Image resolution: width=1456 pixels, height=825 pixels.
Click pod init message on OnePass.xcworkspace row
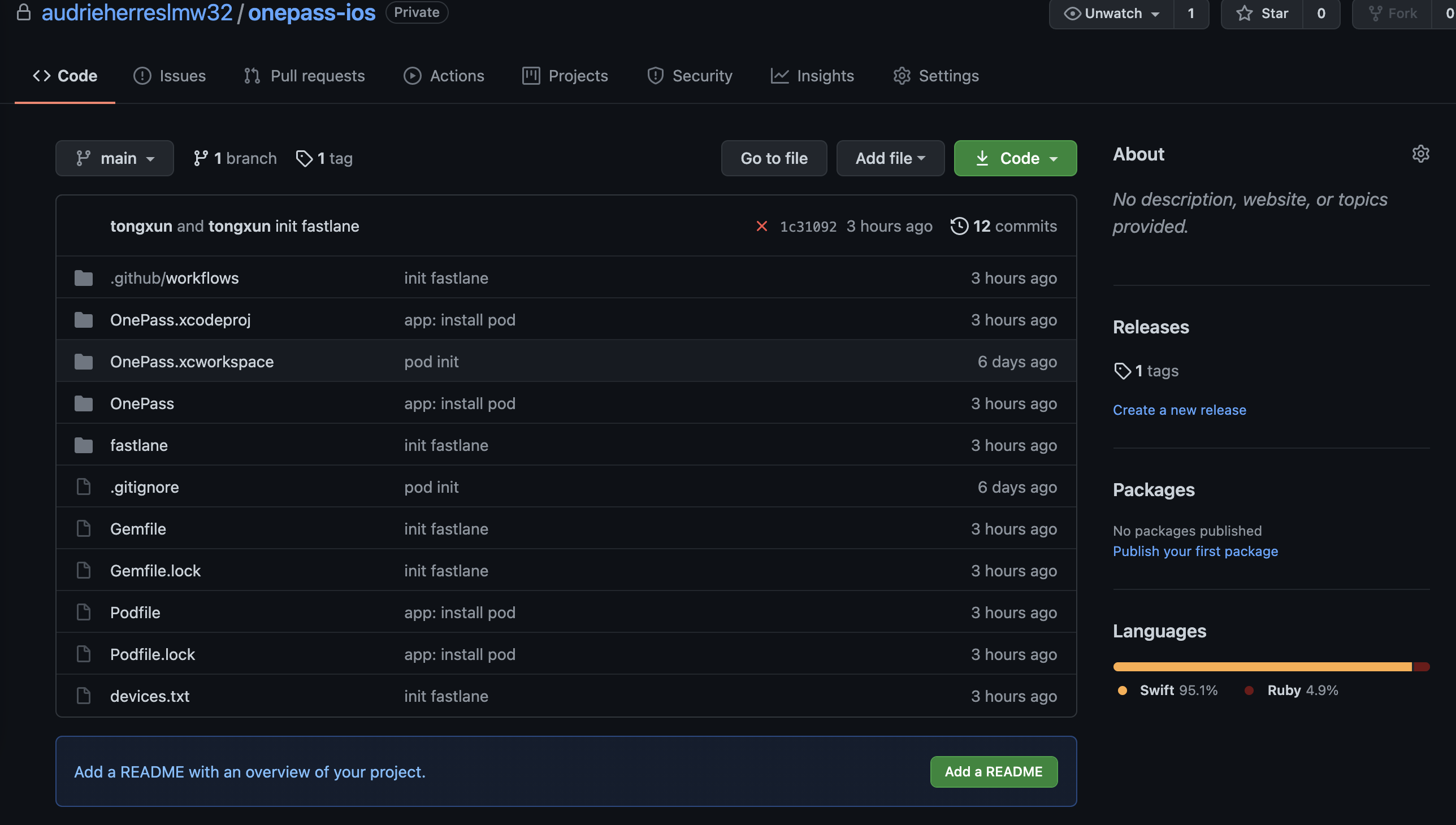click(431, 362)
